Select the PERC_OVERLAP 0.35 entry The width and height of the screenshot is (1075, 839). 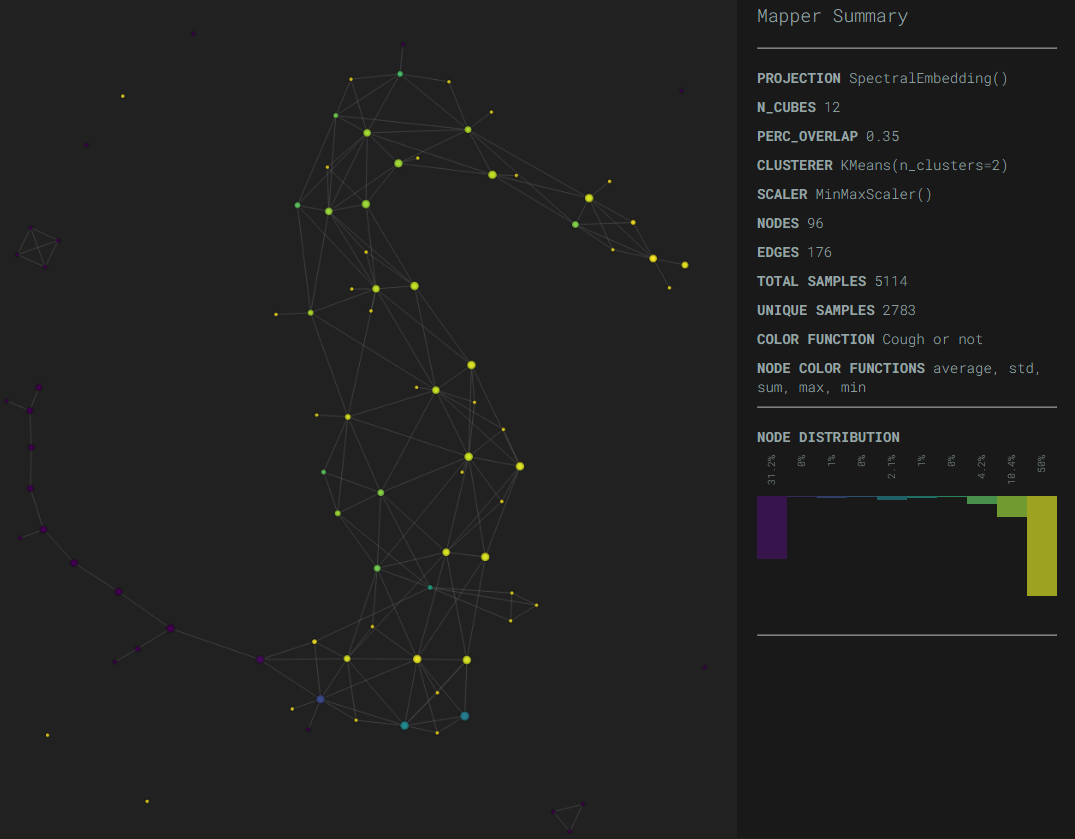(x=828, y=136)
